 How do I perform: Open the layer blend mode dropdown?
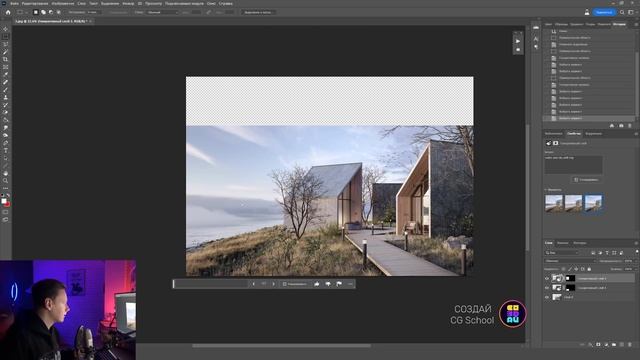click(570, 261)
